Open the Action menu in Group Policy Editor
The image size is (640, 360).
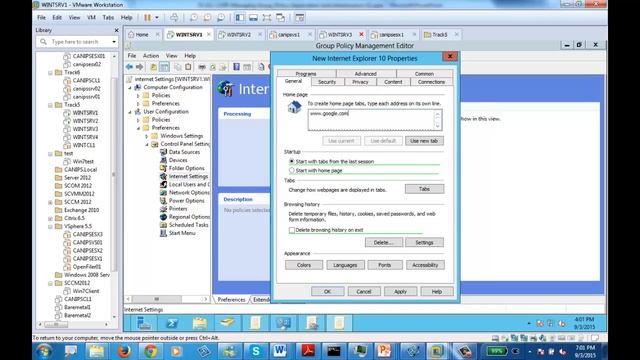[x=151, y=56]
